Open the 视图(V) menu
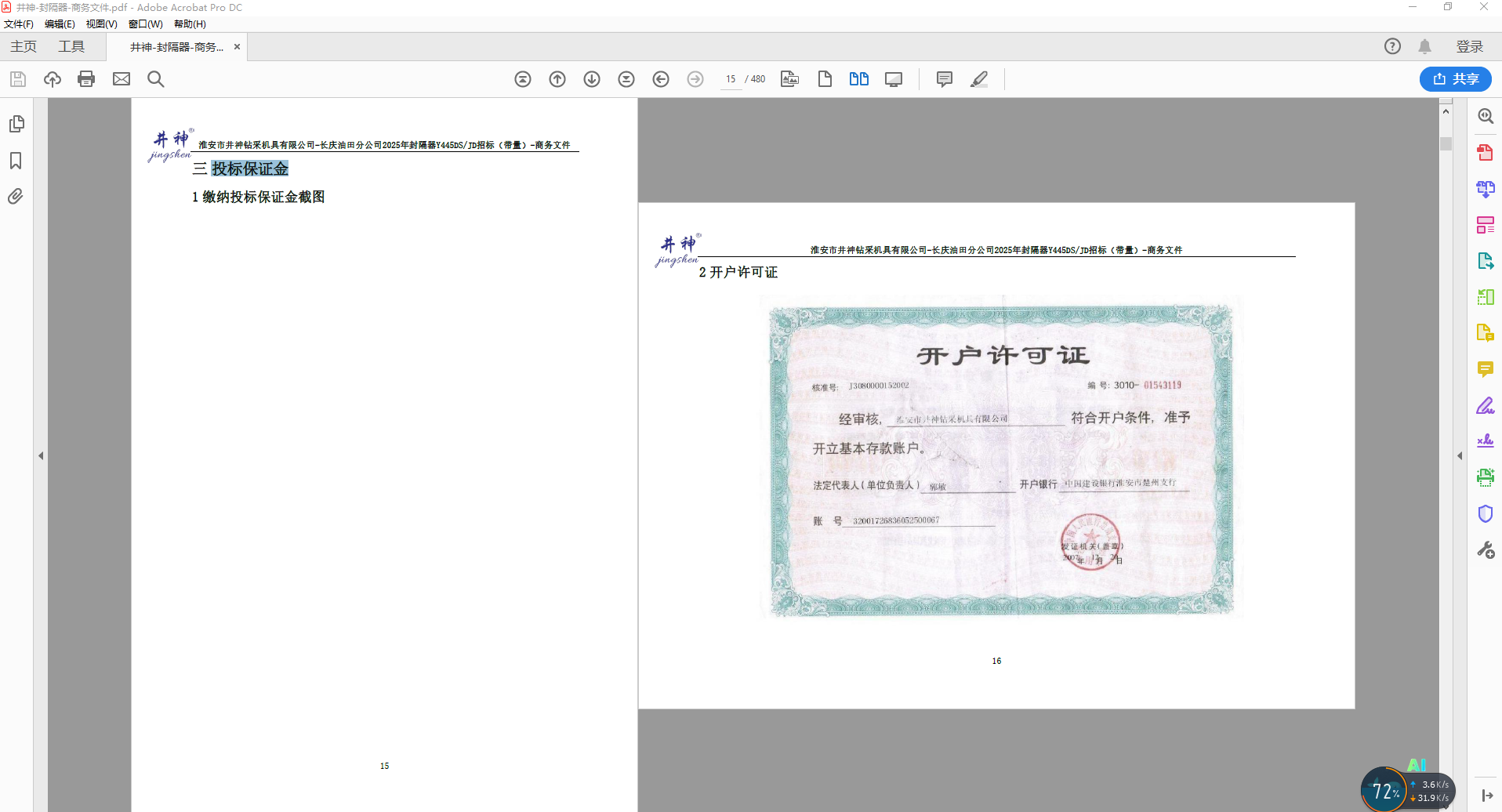 pos(102,24)
